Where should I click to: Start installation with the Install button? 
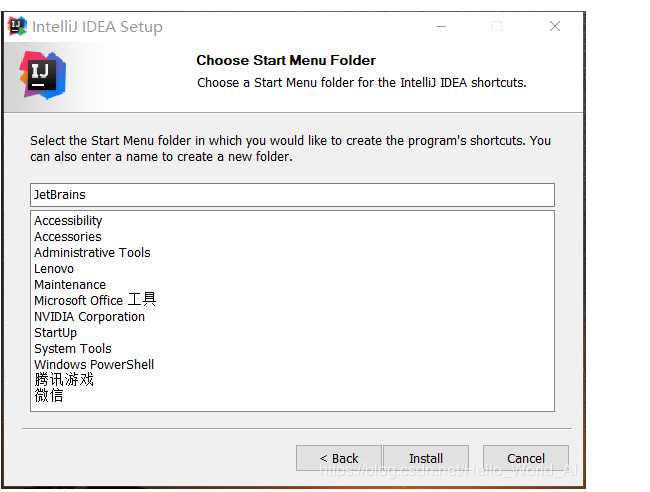tap(426, 458)
